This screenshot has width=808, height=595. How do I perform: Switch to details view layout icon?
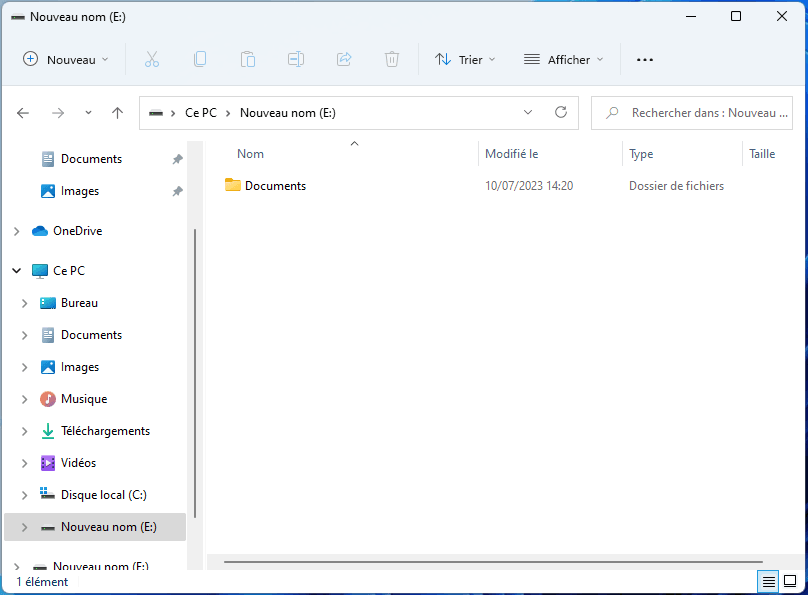pos(768,582)
